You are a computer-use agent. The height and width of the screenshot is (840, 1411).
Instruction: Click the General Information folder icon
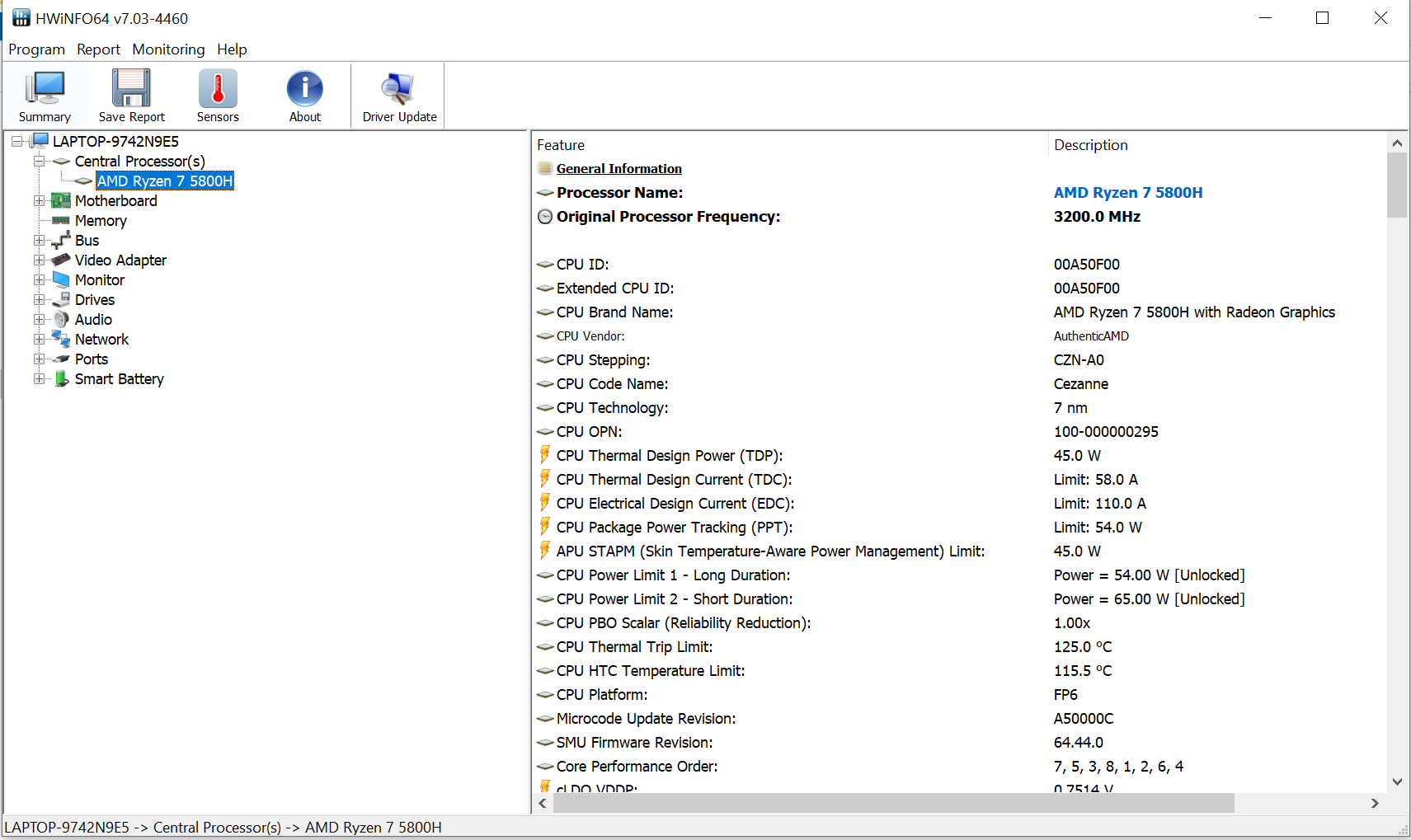click(545, 168)
